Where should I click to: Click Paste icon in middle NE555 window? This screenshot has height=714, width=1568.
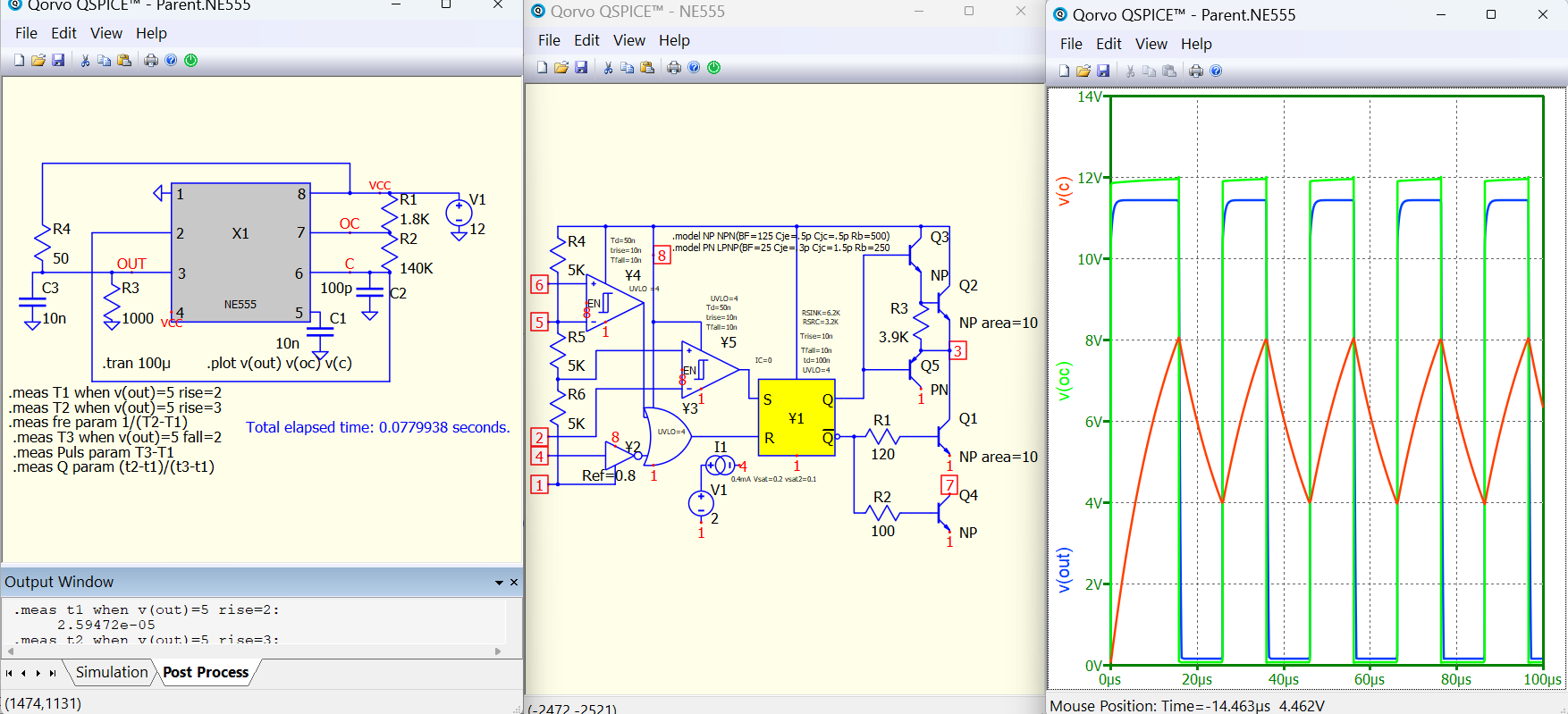647,68
